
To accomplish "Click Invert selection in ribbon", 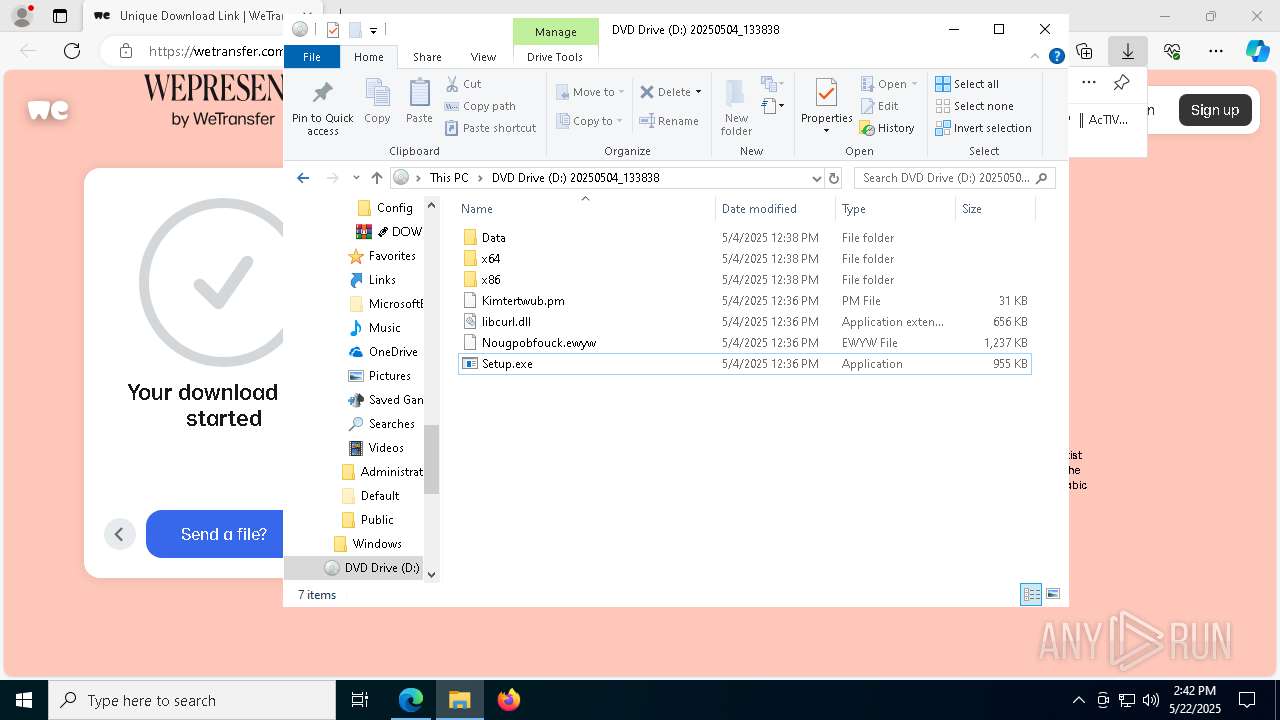I will (983, 128).
